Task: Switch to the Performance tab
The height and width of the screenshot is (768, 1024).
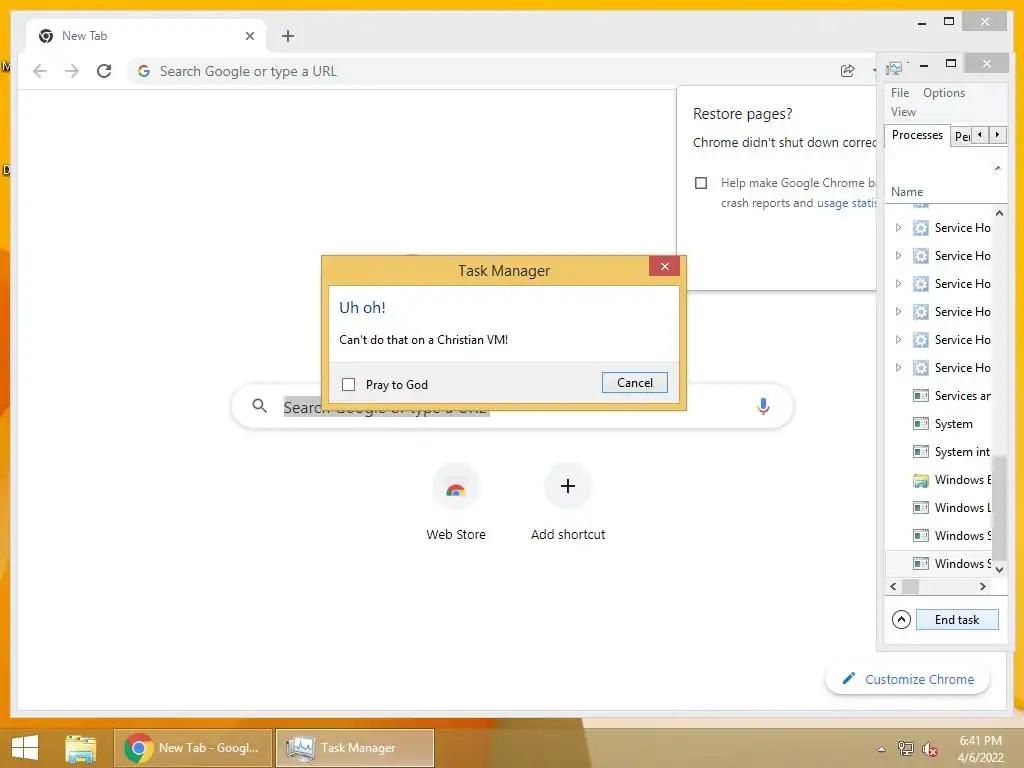Action: [x=961, y=136]
